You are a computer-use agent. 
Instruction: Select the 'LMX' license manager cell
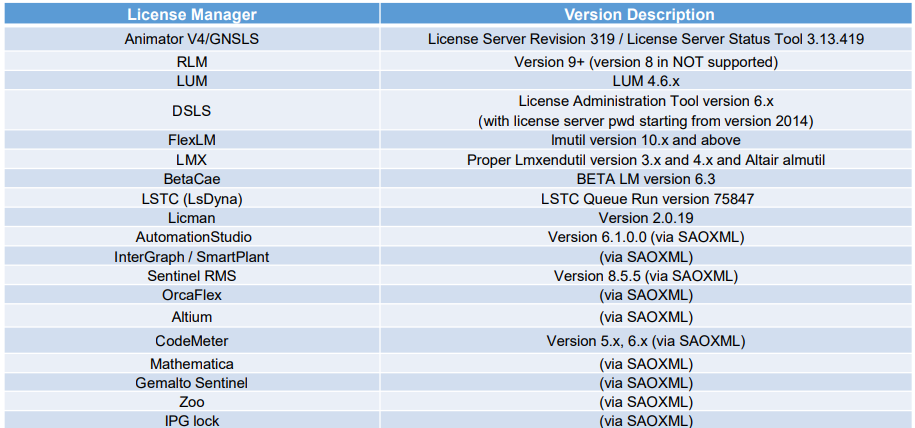(x=192, y=160)
